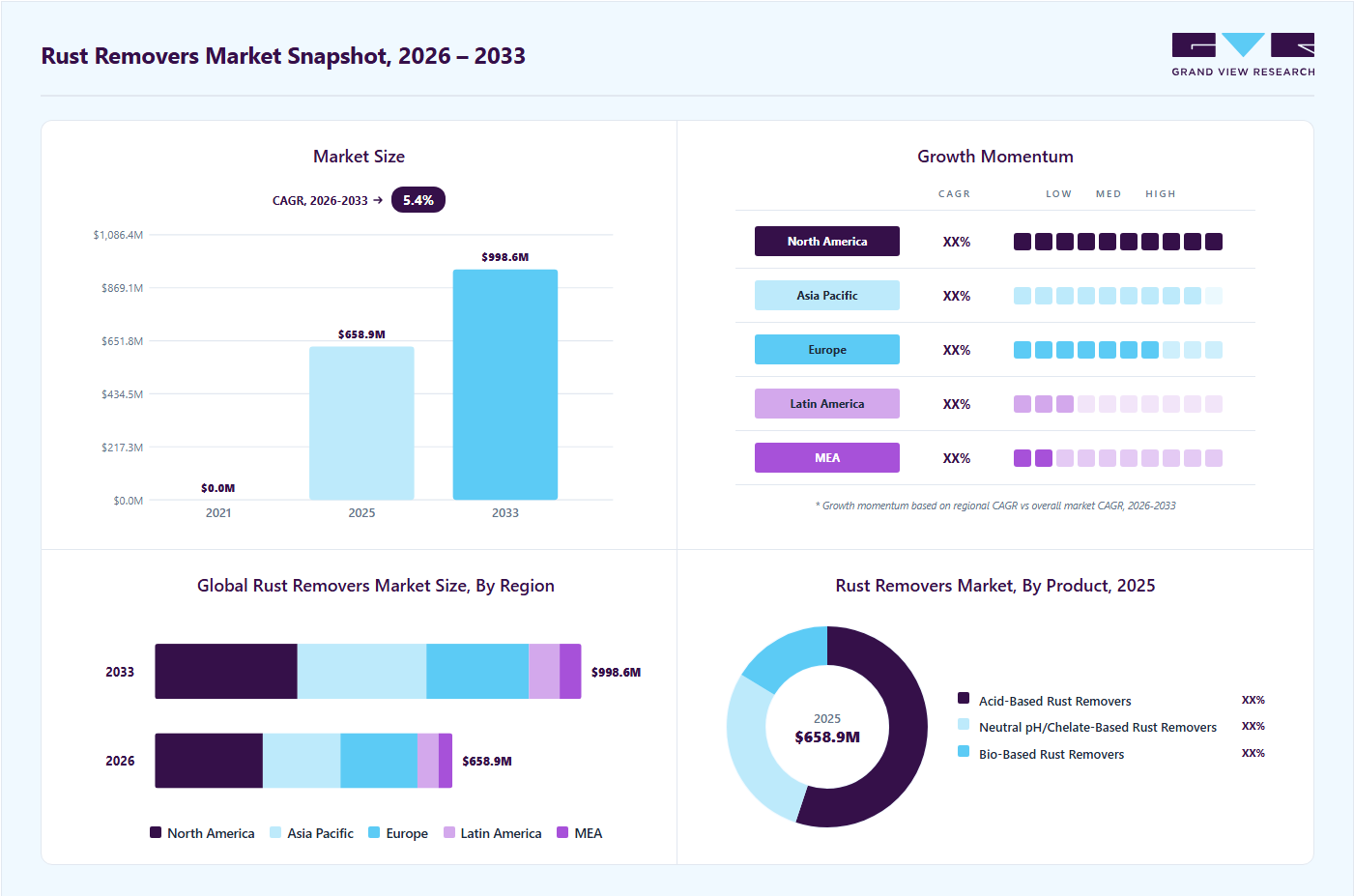Click Europe legend color swatch

374,832
